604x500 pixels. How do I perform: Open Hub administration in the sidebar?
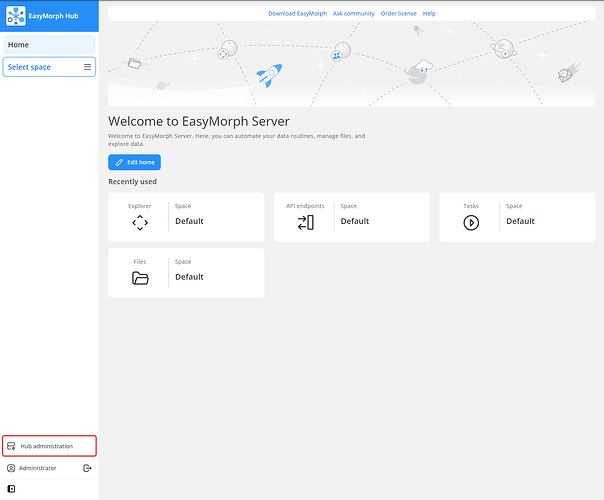tap(49, 446)
